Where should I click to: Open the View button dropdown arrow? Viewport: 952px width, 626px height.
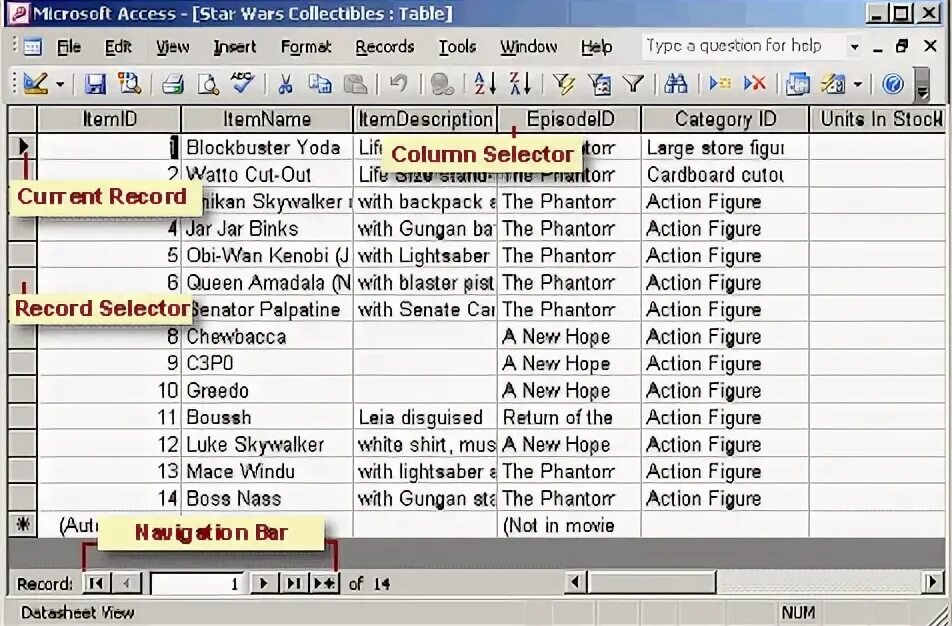(60, 84)
